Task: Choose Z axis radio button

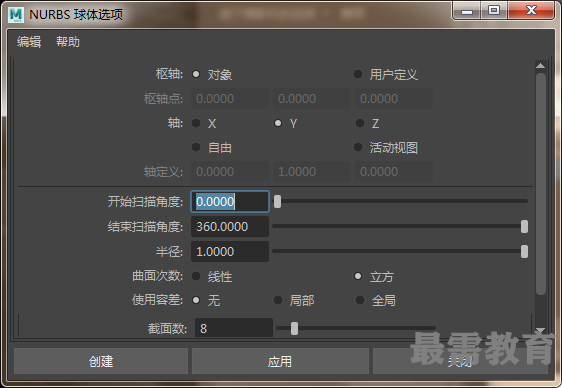Action: point(359,123)
